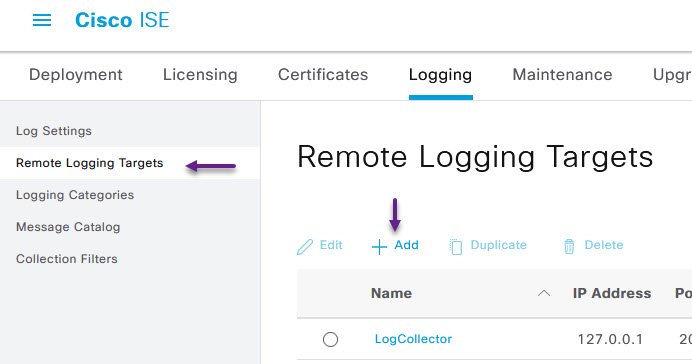
Task: Switch to the Licensing tab
Action: [200, 75]
